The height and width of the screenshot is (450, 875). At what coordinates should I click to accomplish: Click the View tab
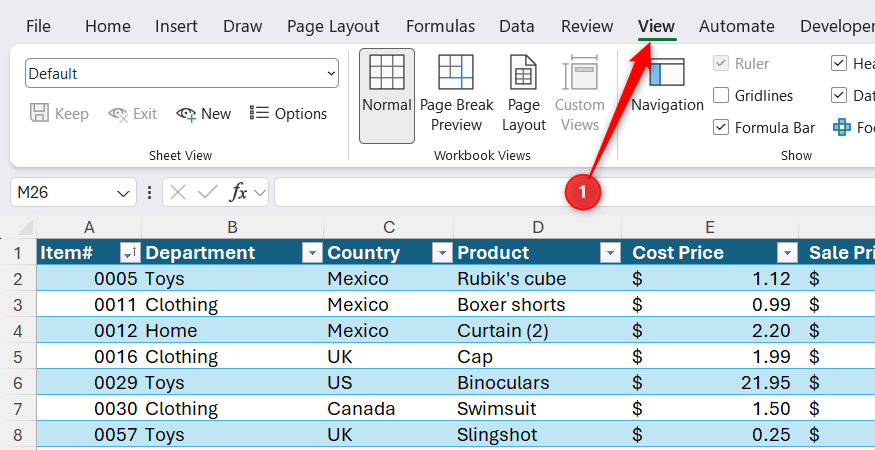click(657, 26)
